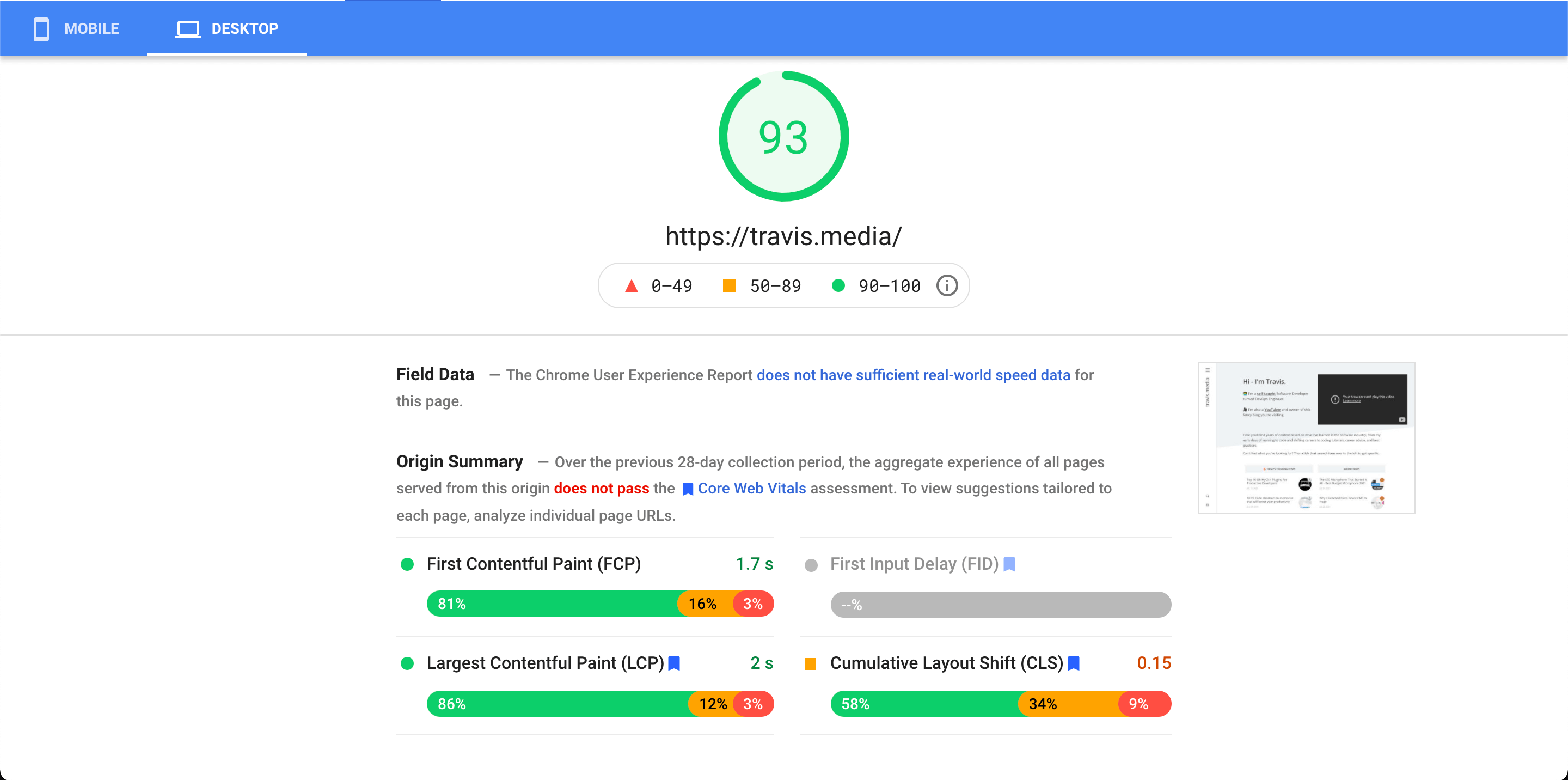Click the score legend info icon
The image size is (1568, 780).
pyautogui.click(x=947, y=285)
